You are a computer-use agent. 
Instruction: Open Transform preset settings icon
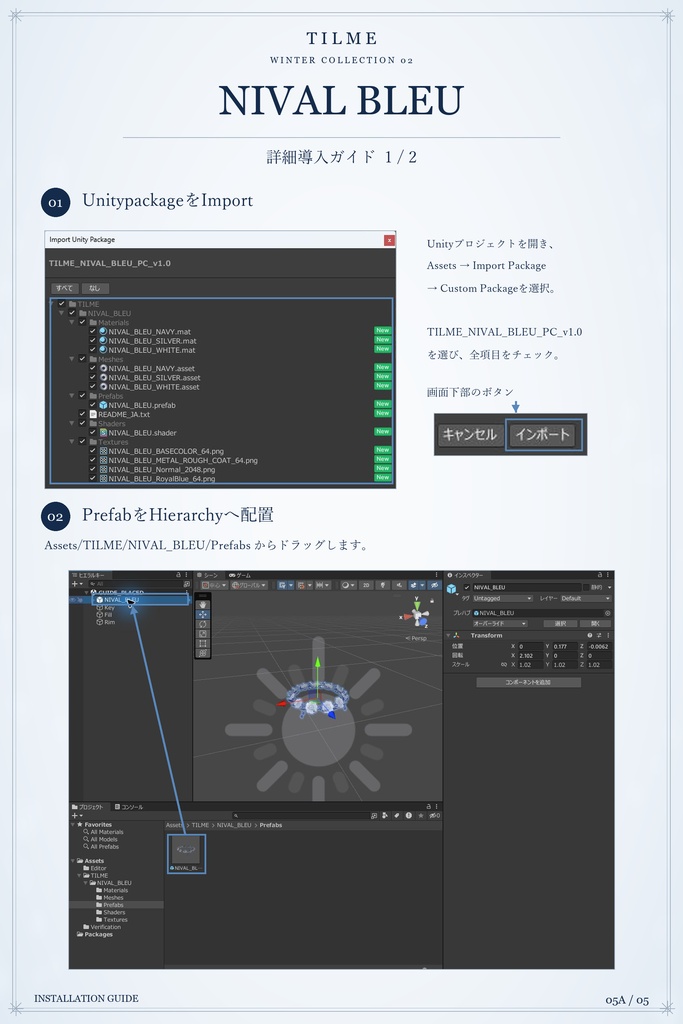(x=599, y=635)
